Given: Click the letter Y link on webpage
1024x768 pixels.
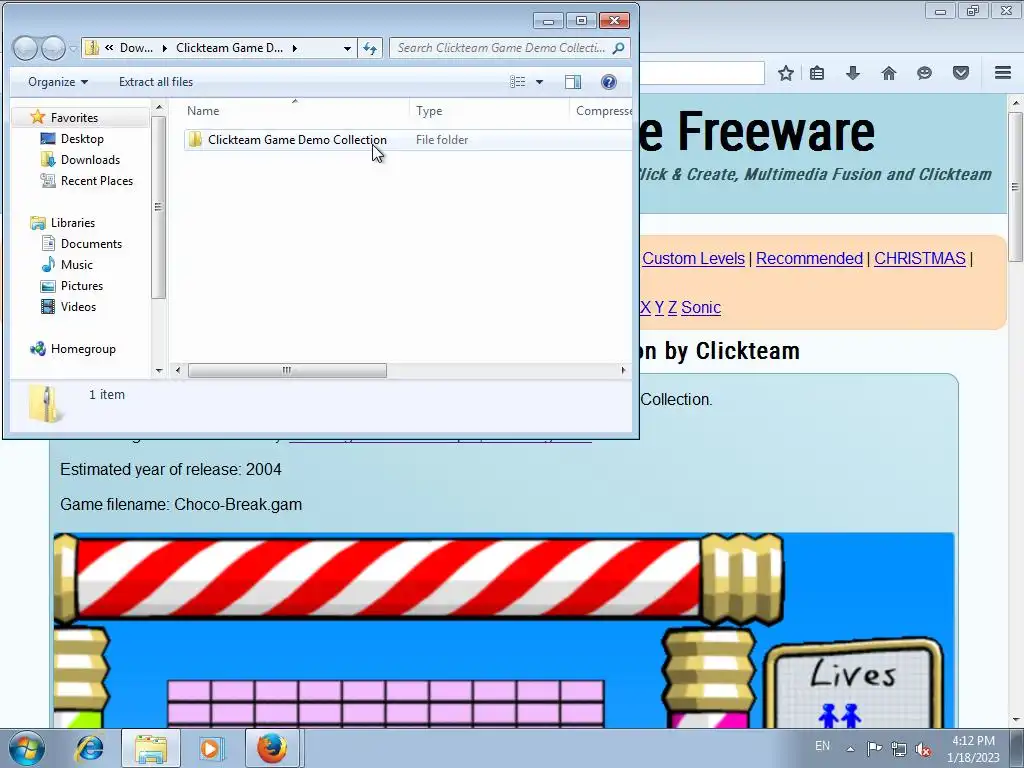Looking at the screenshot, I should point(659,308).
